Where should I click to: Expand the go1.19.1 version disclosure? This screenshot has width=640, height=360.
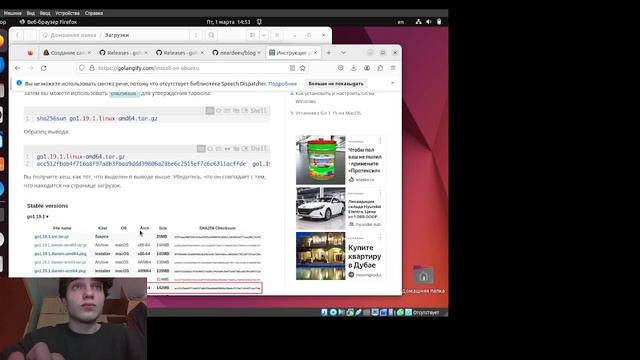(x=38, y=217)
